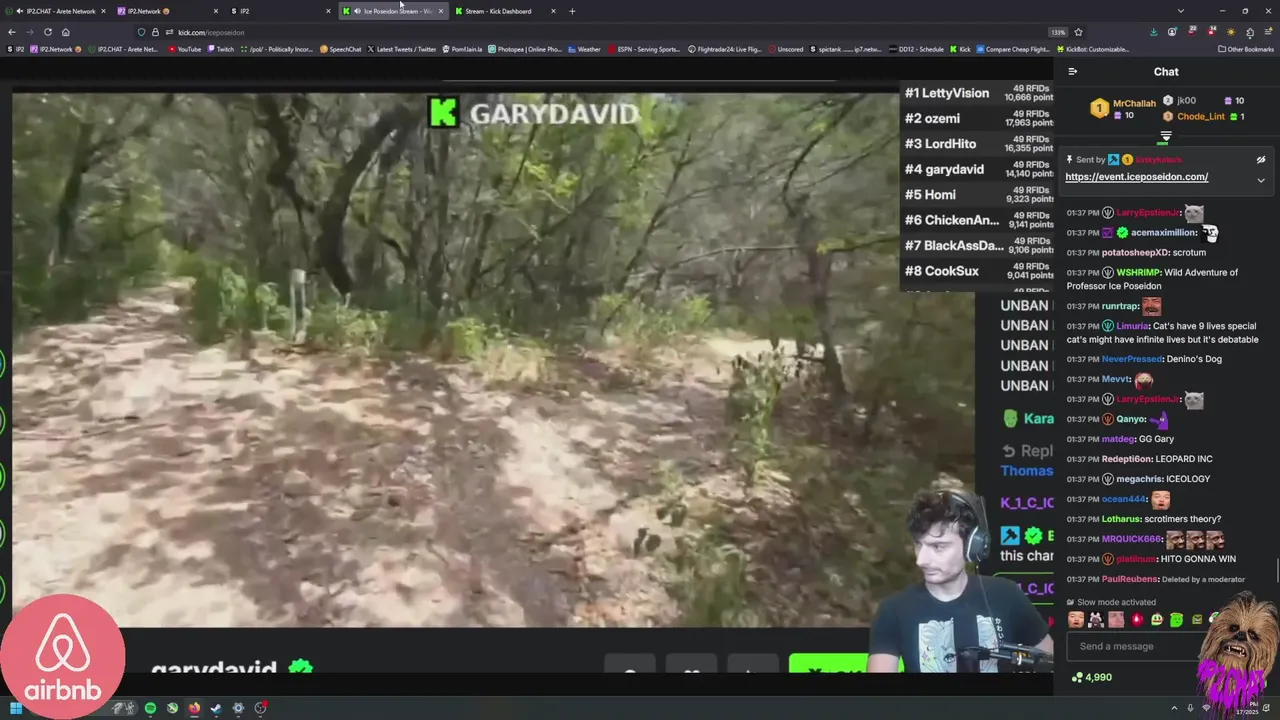This screenshot has height=720, width=1280.
Task: Open browser application menu icon
Action: click(x=1269, y=32)
